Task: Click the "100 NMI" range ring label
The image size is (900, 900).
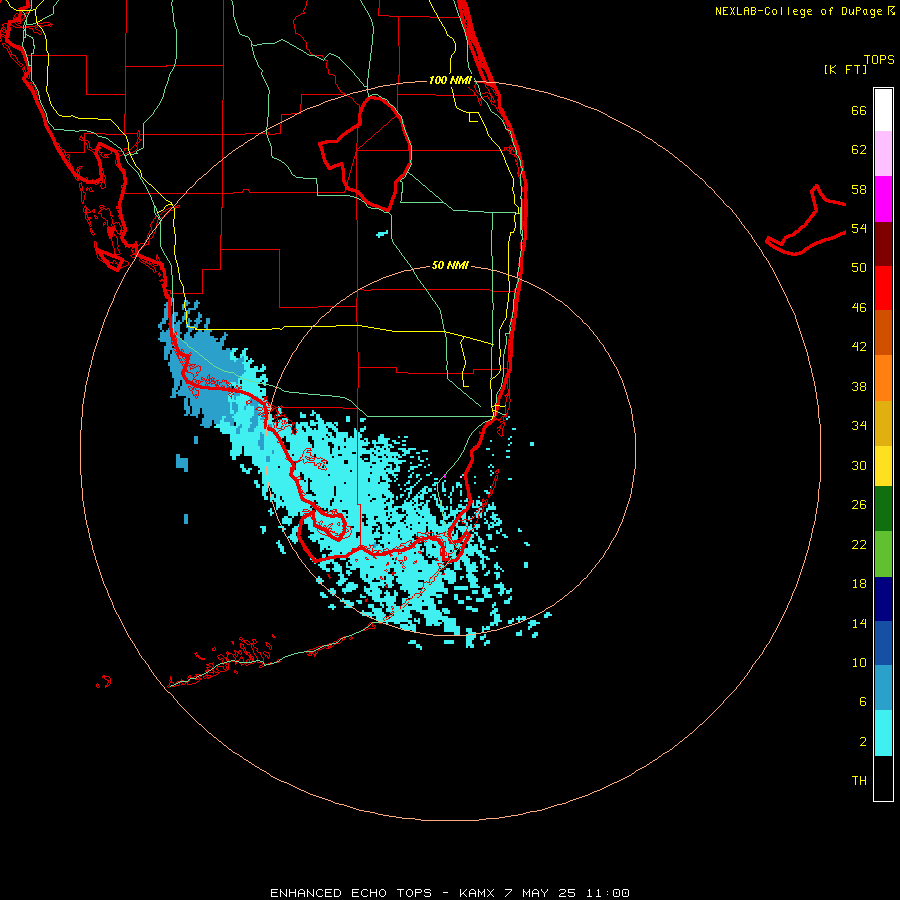Action: click(450, 80)
